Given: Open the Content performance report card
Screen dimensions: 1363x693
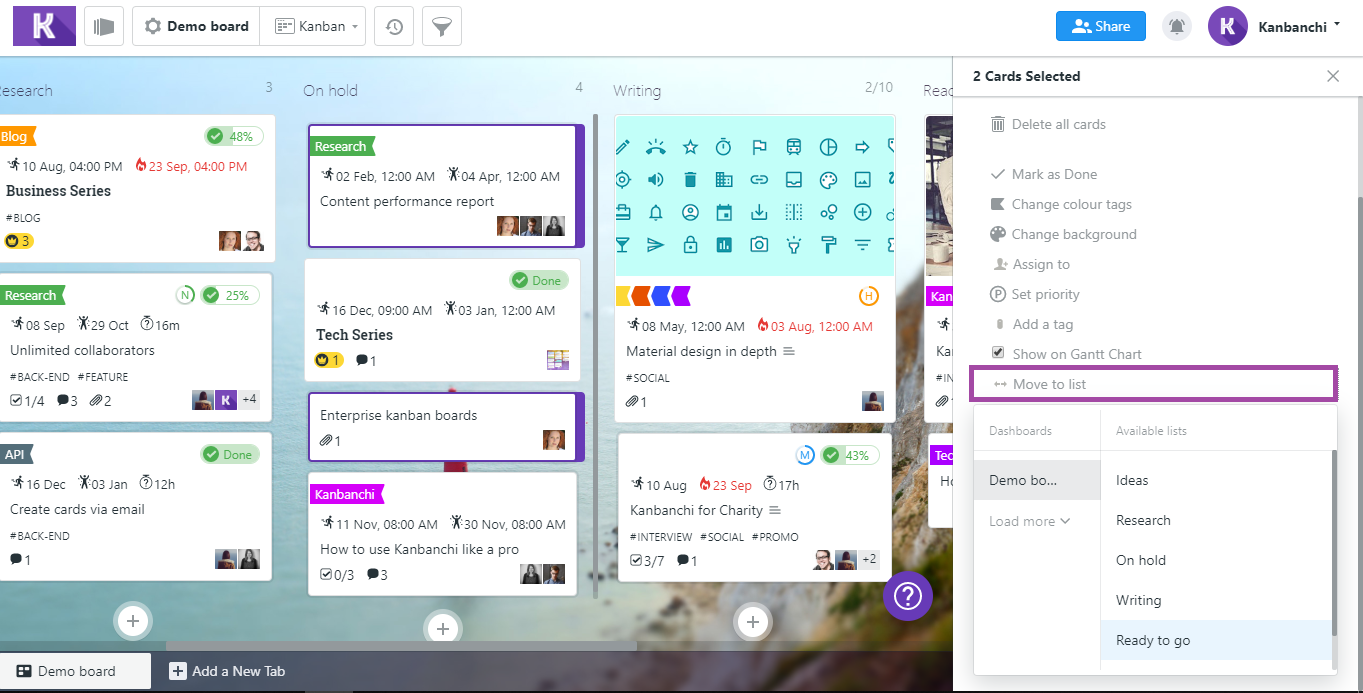Looking at the screenshot, I should coord(444,186).
